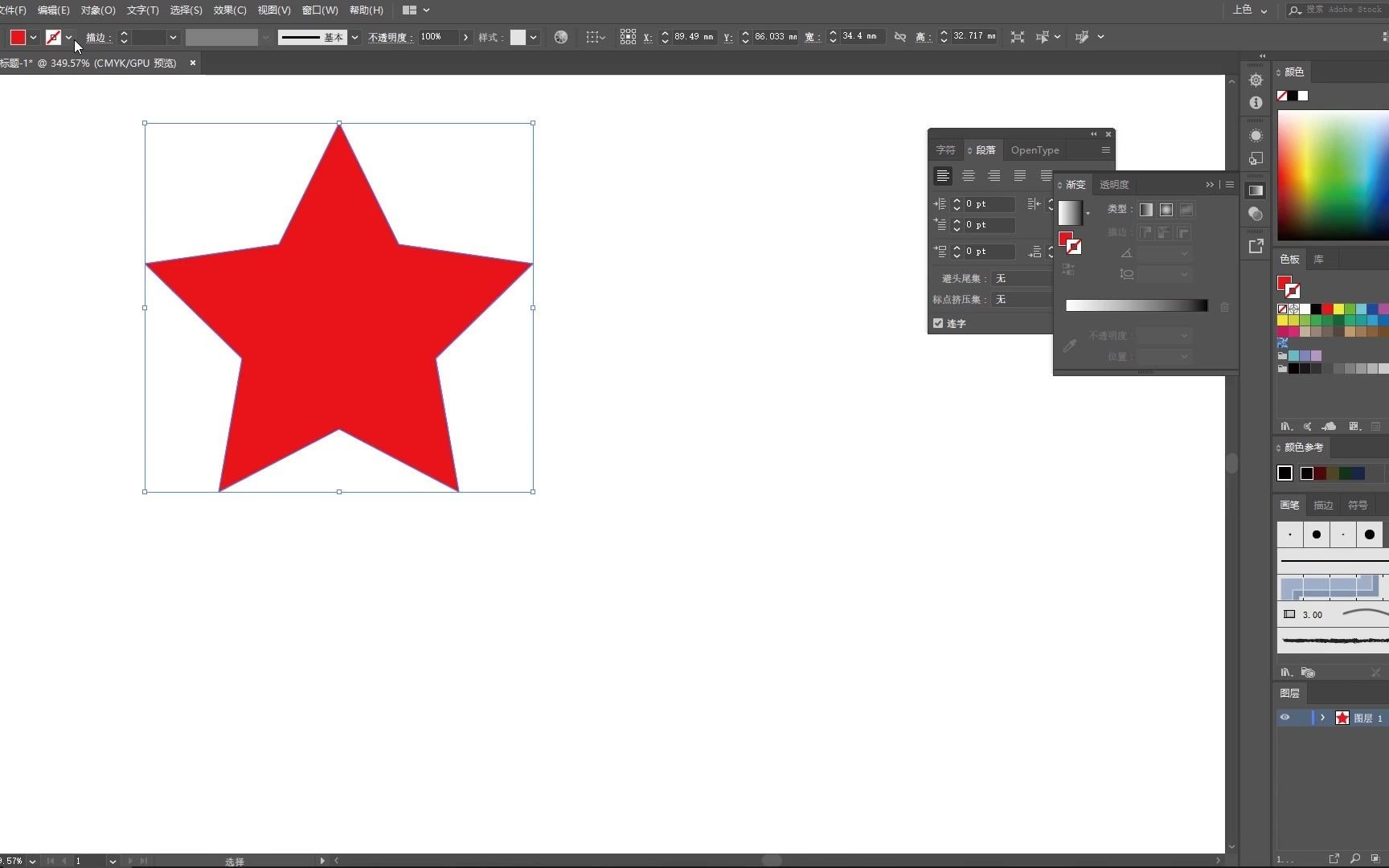Click the red fill swatch in control bar
1389x868 pixels.
pos(18,37)
